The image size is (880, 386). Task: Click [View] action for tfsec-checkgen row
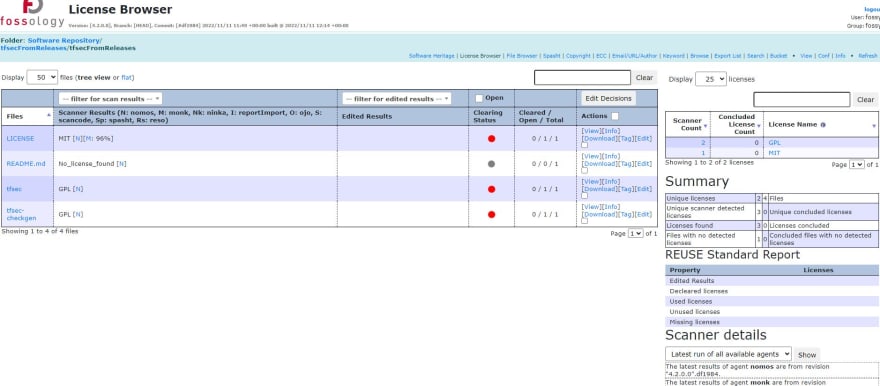point(592,206)
